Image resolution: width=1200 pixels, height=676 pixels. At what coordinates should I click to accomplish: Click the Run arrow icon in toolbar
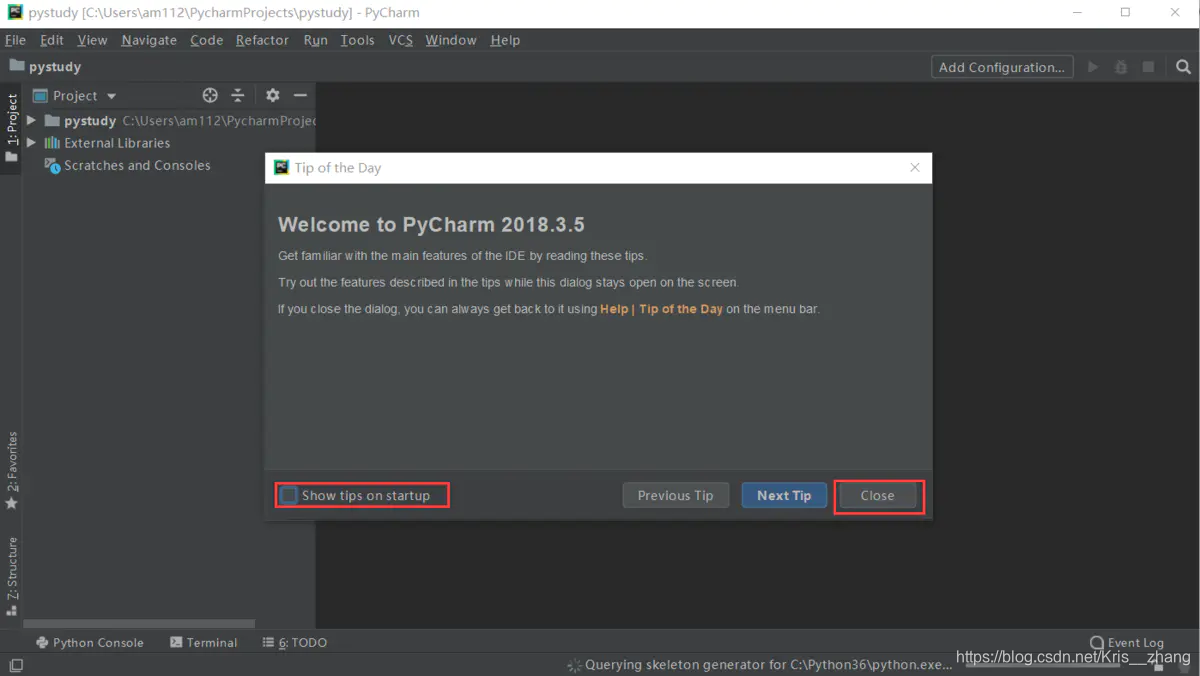coord(1093,67)
